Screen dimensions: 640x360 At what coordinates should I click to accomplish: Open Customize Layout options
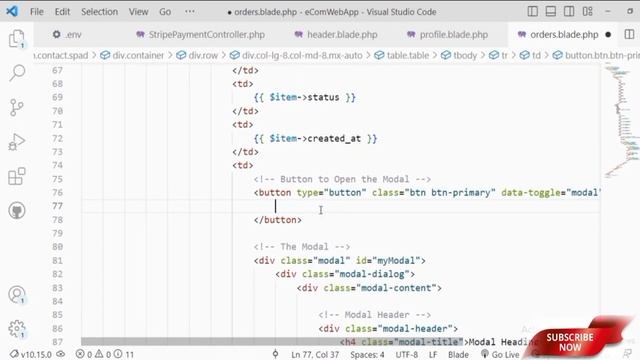[x=587, y=11]
